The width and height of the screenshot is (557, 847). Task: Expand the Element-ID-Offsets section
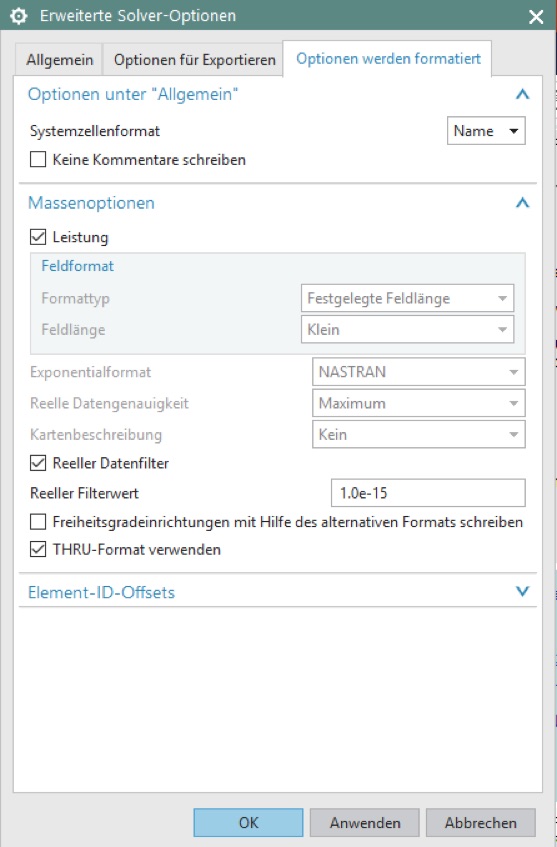[522, 591]
